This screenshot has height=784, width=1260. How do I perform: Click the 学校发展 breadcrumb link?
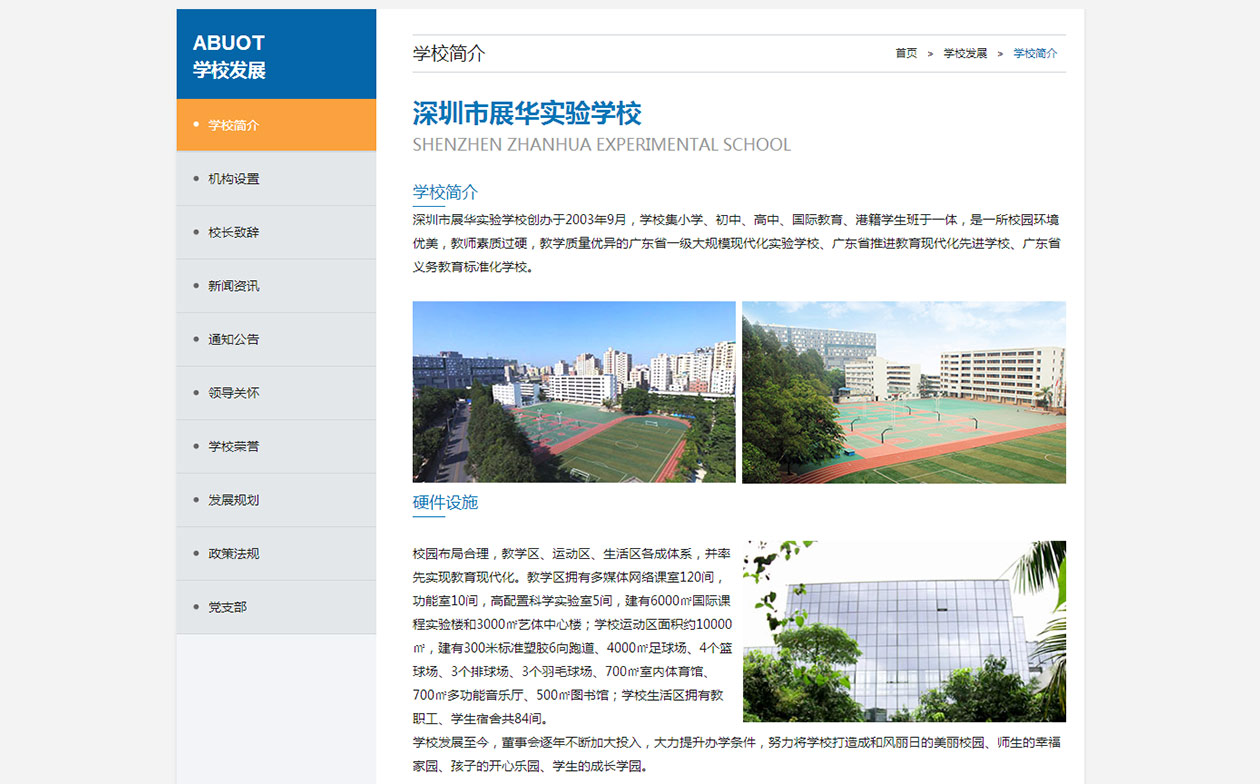pyautogui.click(x=965, y=53)
